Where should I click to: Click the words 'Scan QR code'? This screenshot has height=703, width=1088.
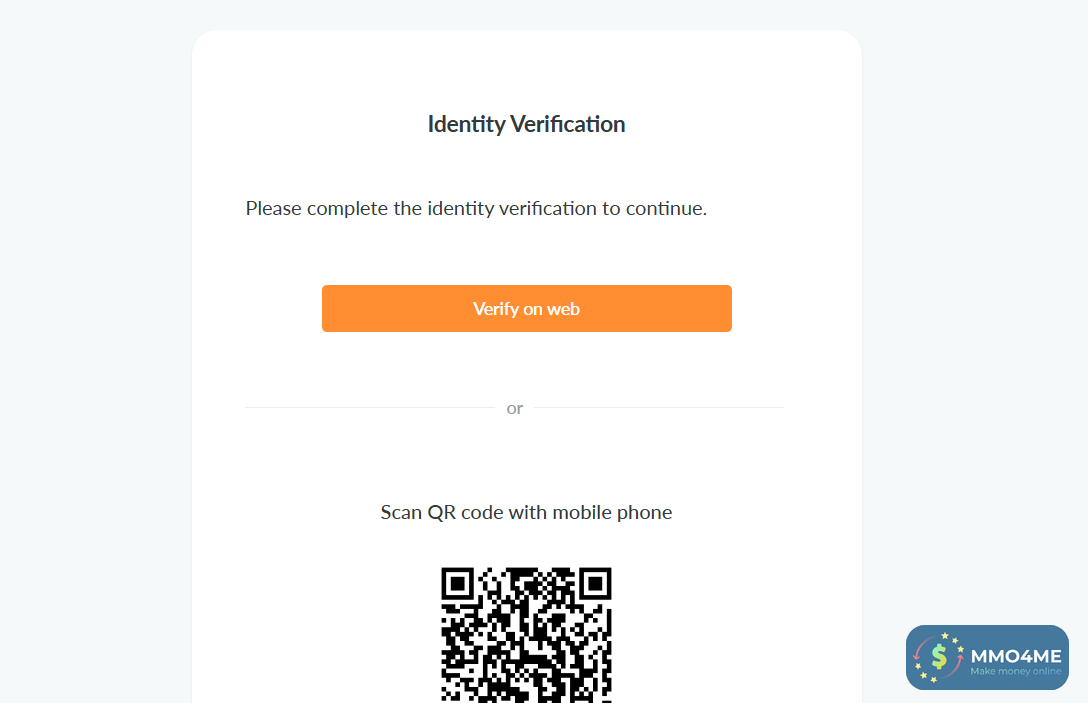[441, 513]
